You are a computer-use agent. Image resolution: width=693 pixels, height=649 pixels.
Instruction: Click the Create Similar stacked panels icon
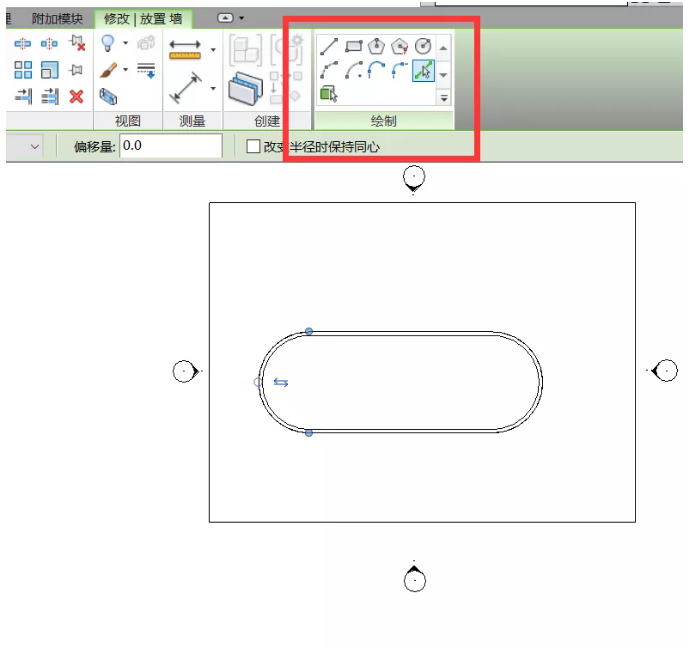[x=246, y=88]
